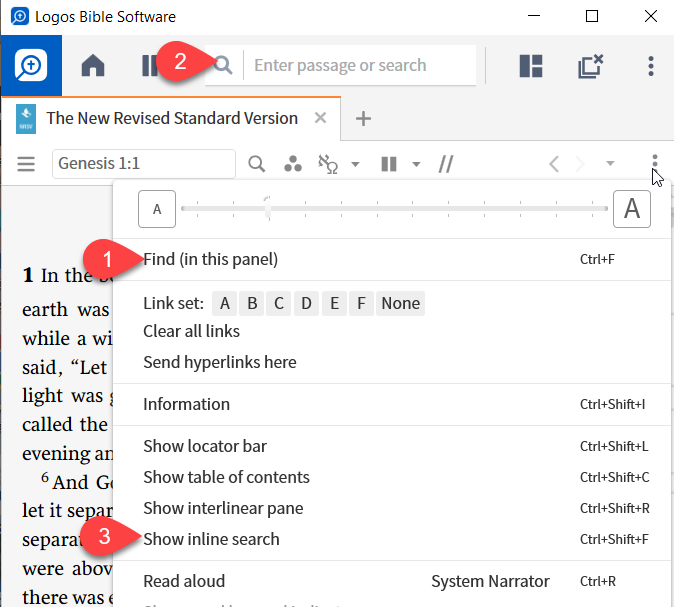Image resolution: width=674 pixels, height=607 pixels.
Task: Choose Find (in this panel)
Action: pos(210,259)
